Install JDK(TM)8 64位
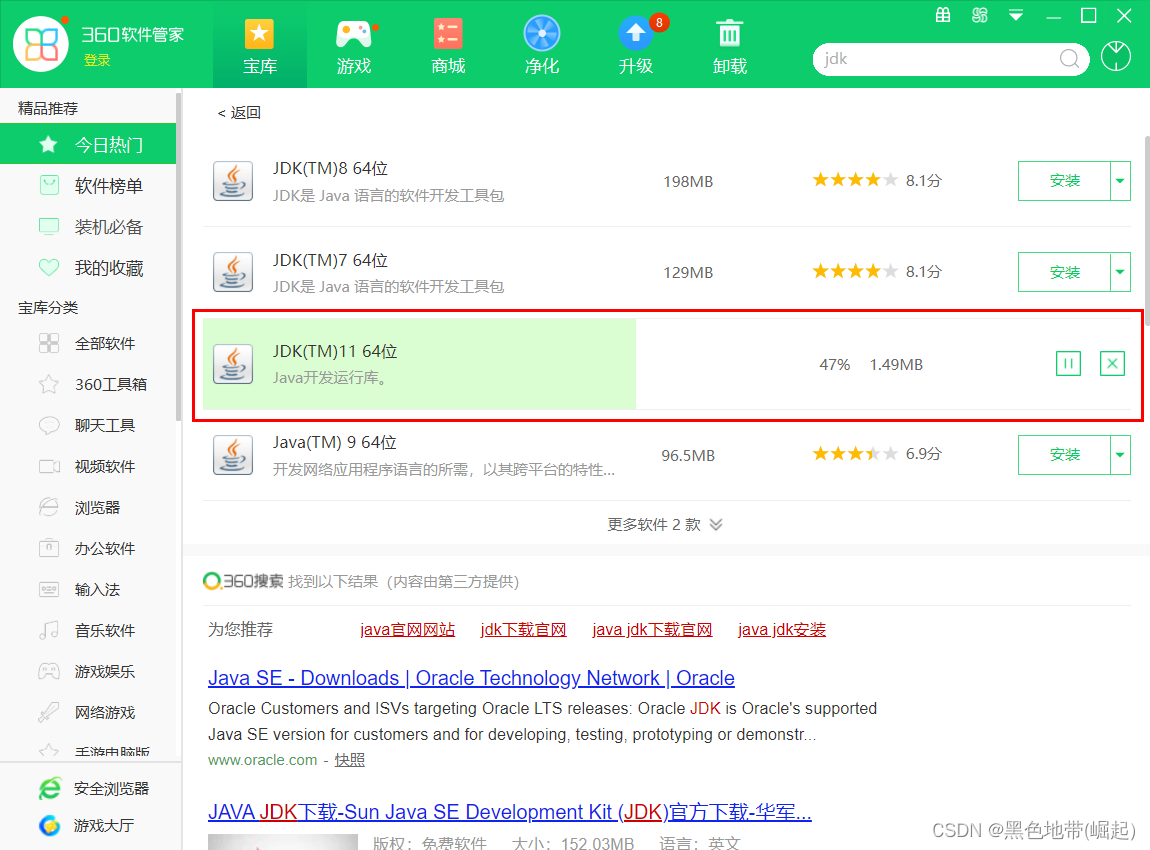Screen dimensions: 1150x850 (x=1064, y=181)
